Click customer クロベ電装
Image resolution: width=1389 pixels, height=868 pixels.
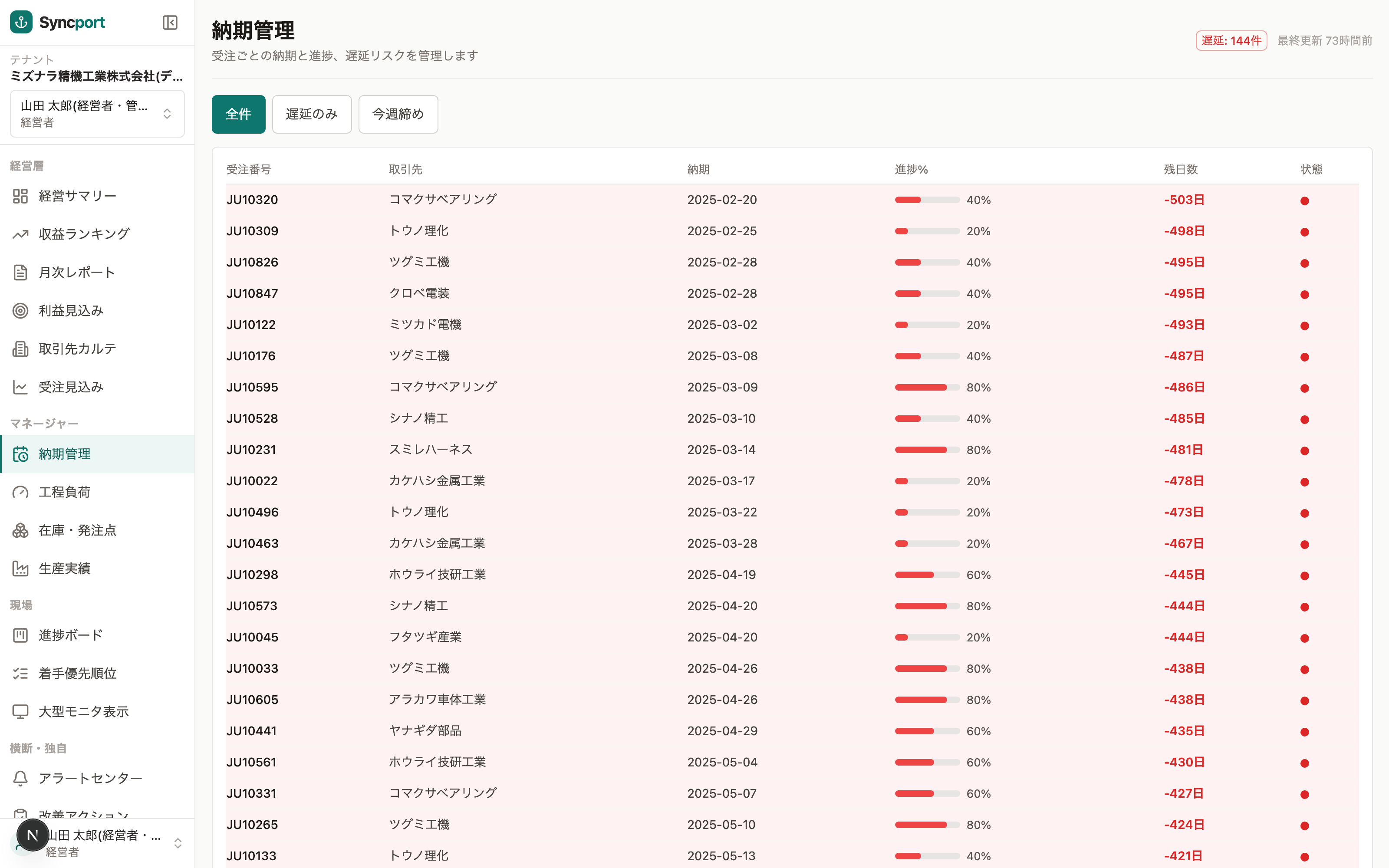(x=419, y=293)
